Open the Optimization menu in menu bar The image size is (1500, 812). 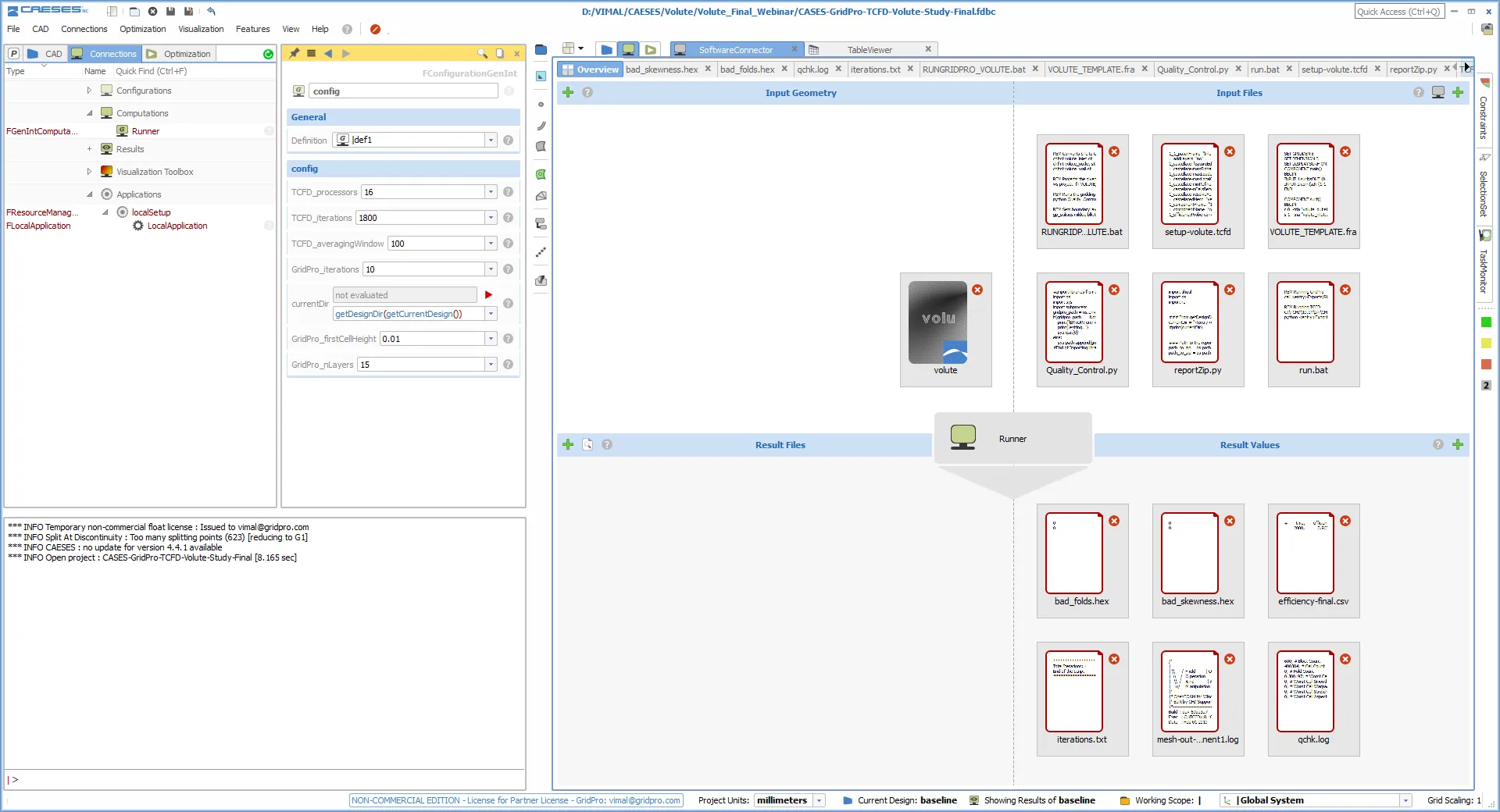click(x=142, y=29)
